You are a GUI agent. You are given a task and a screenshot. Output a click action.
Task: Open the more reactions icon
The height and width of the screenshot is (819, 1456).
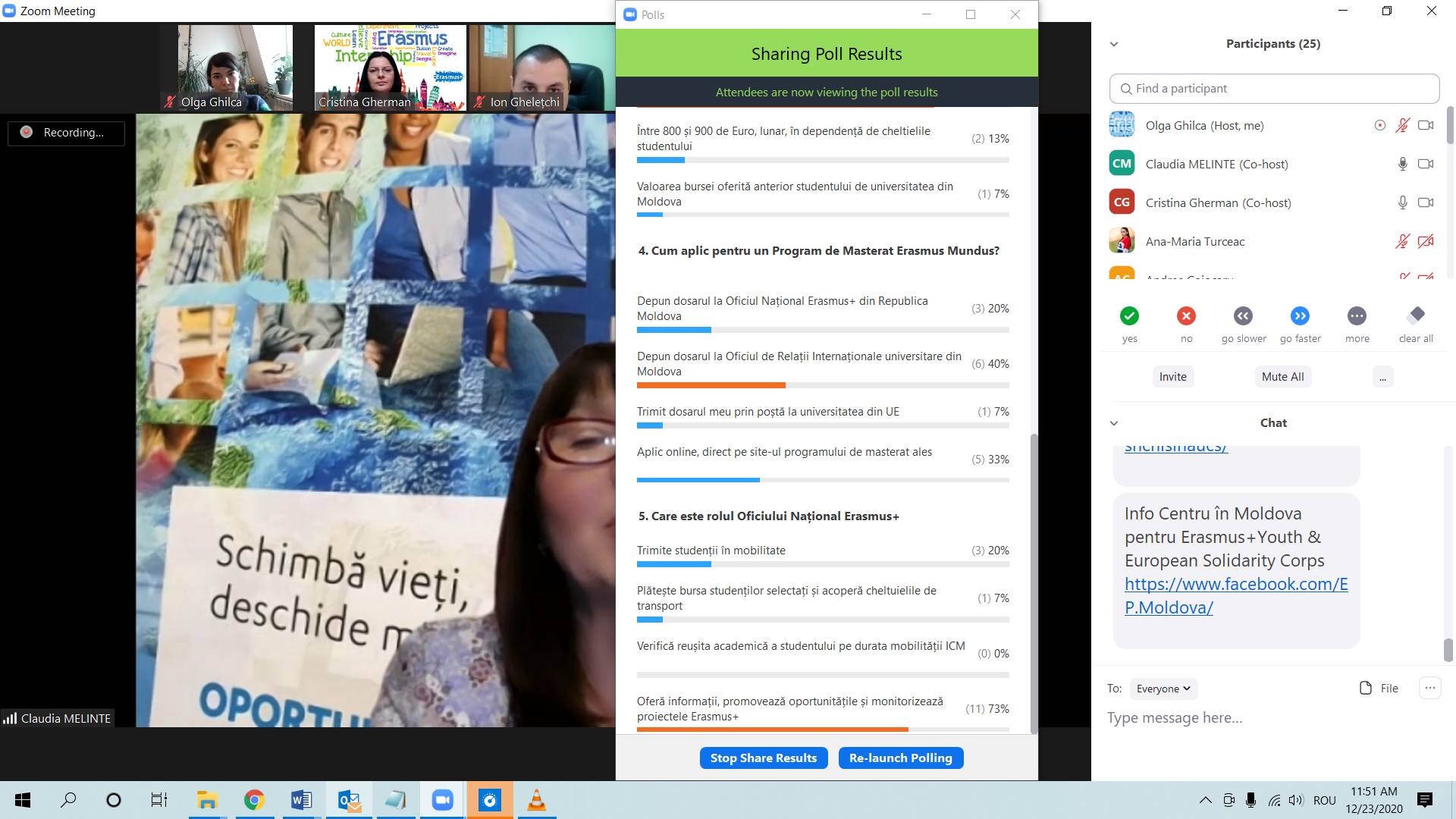pos(1357,315)
